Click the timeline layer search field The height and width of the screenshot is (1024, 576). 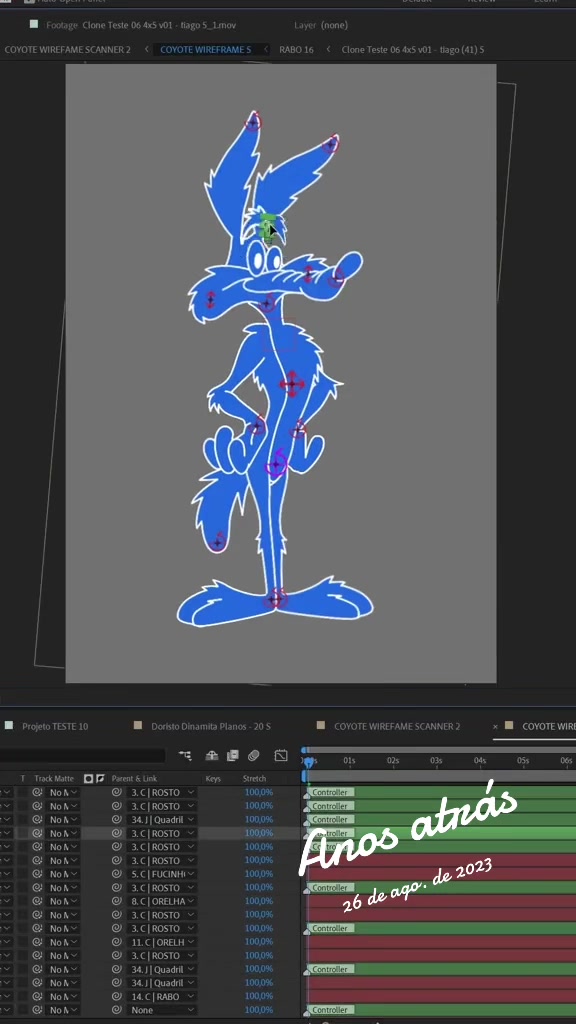82,756
